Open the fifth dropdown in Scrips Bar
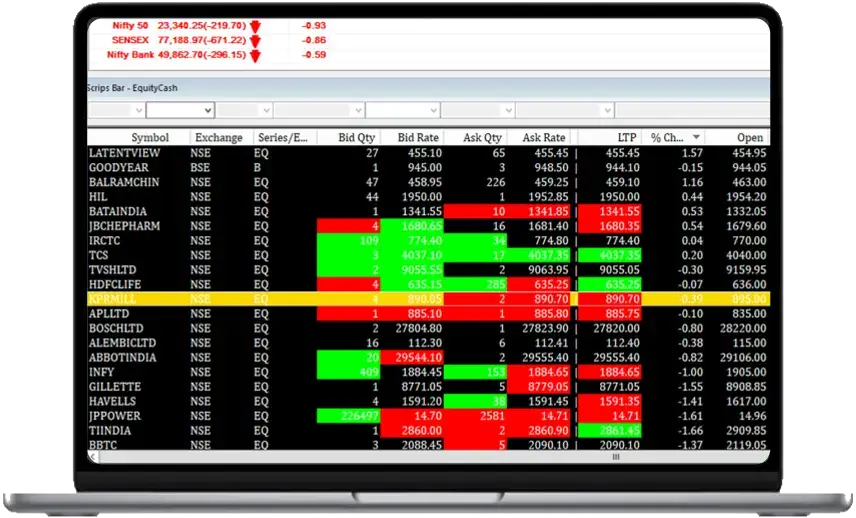Image resolution: width=856 pixels, height=518 pixels. (x=402, y=111)
